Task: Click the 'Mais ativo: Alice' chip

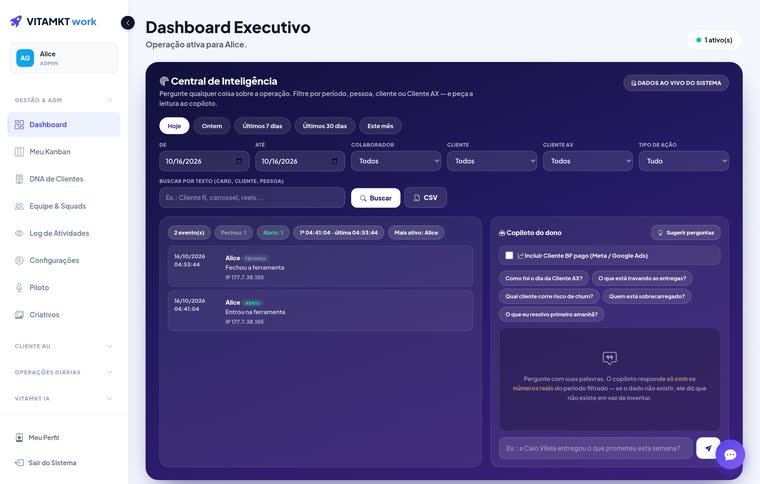Action: (416, 233)
